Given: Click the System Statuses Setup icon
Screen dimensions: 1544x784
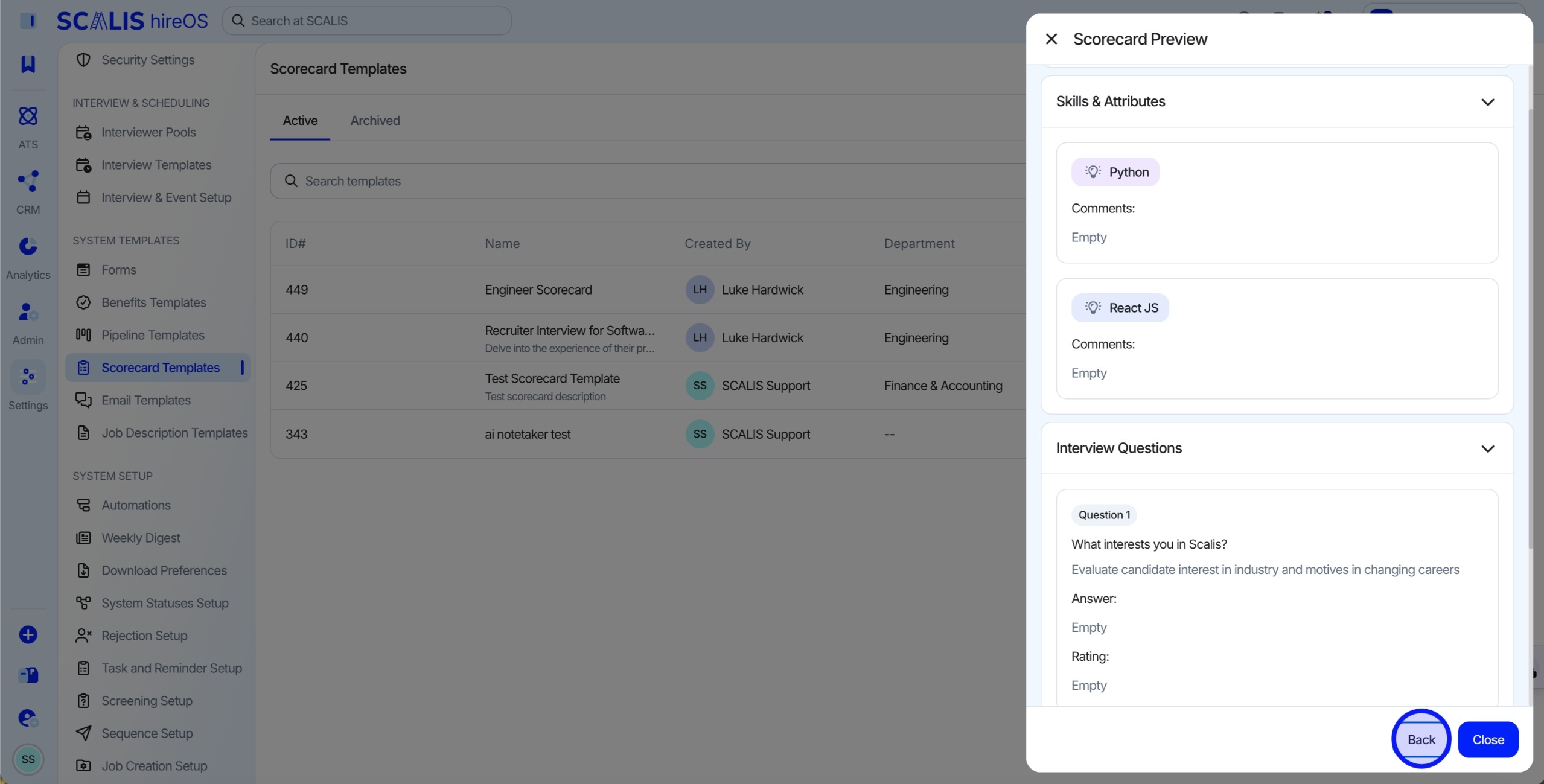Looking at the screenshot, I should [x=83, y=603].
